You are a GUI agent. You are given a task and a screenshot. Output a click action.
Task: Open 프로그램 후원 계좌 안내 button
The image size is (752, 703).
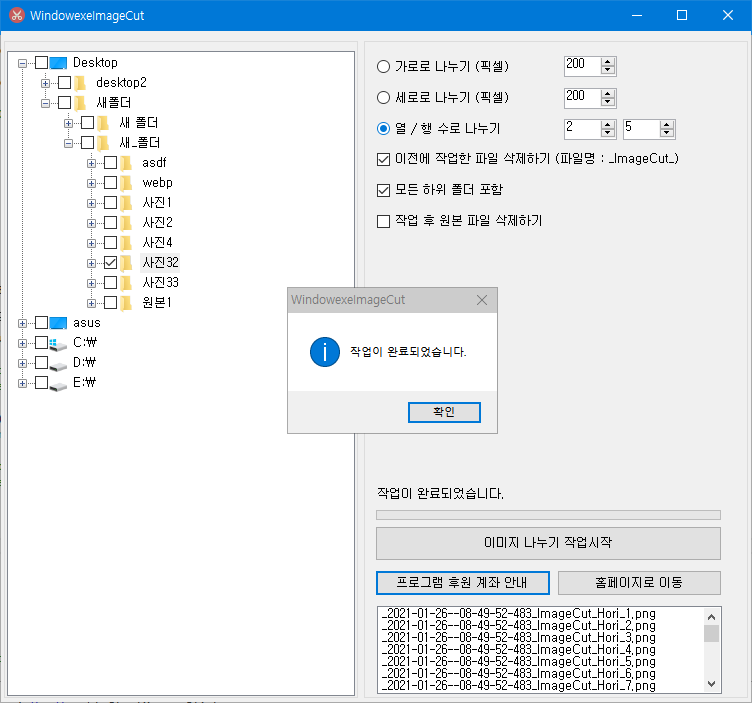tap(463, 583)
